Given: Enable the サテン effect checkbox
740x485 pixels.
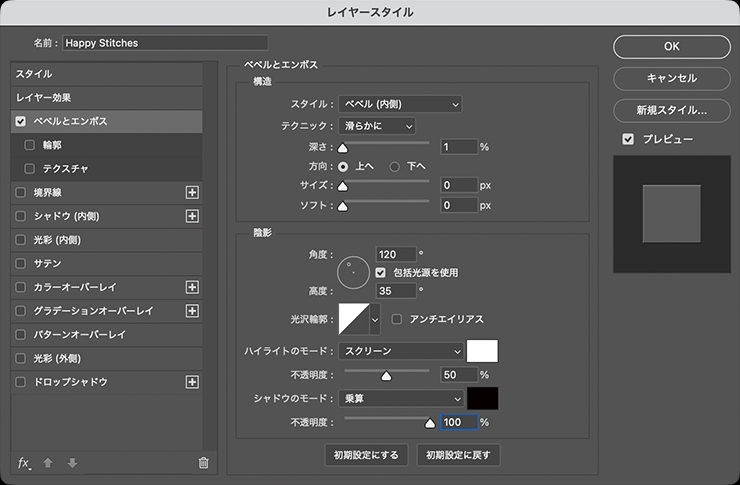Looking at the screenshot, I should 21,264.
